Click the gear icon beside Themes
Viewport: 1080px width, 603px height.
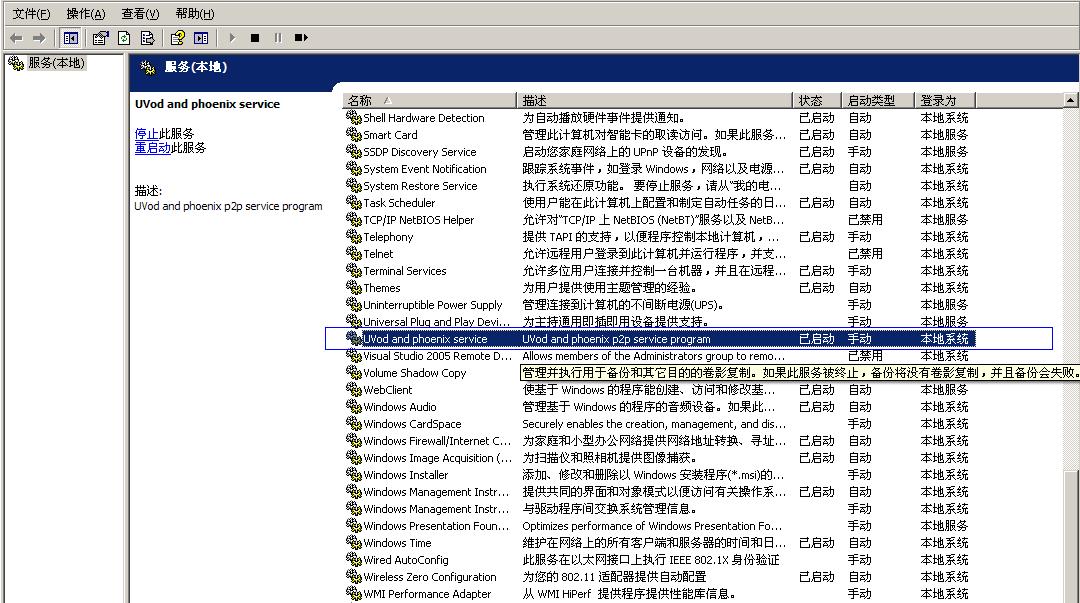(x=353, y=288)
